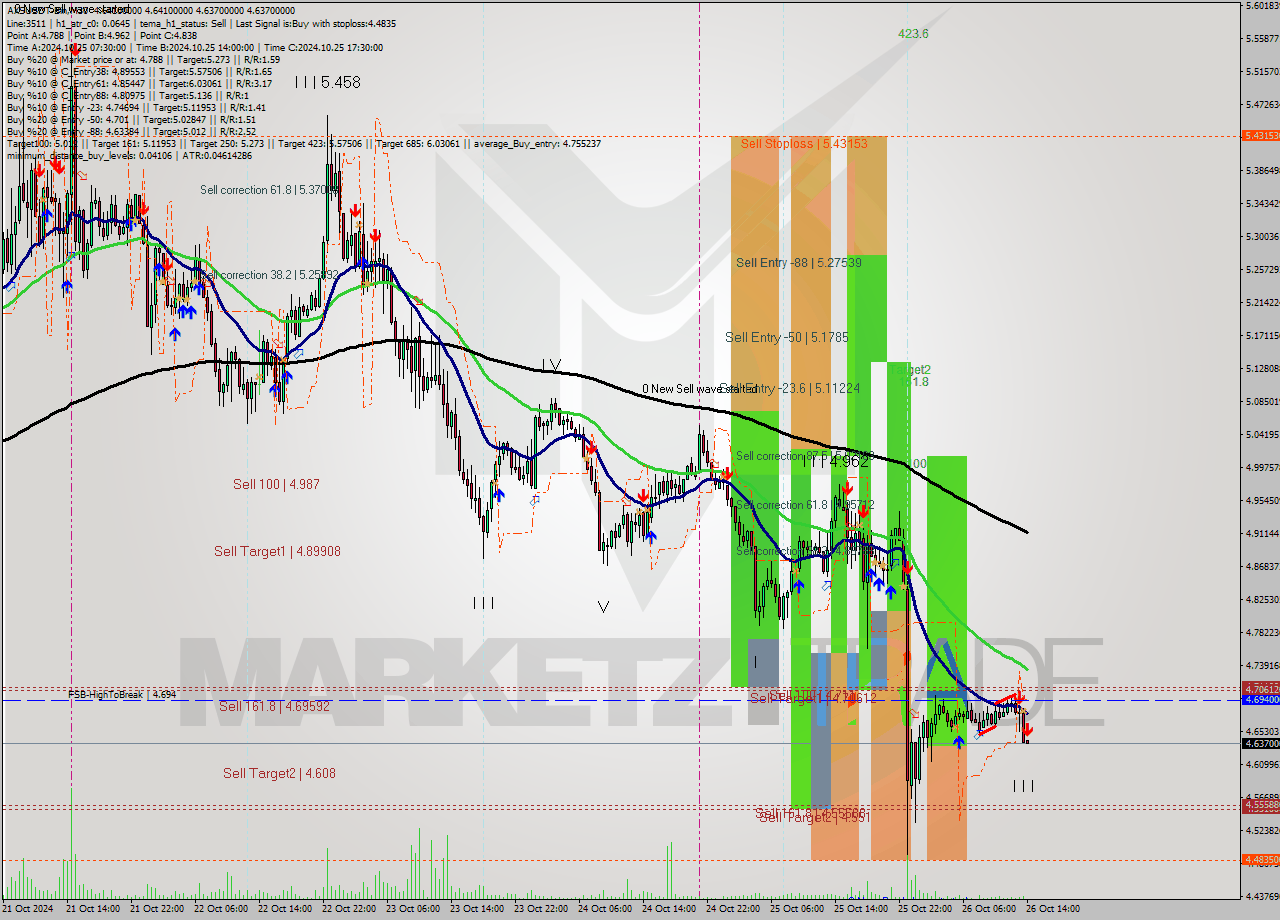This screenshot has width=1280, height=920.
Task: Click the '21 Oct 2024' date on time axis
Action: [x=28, y=909]
